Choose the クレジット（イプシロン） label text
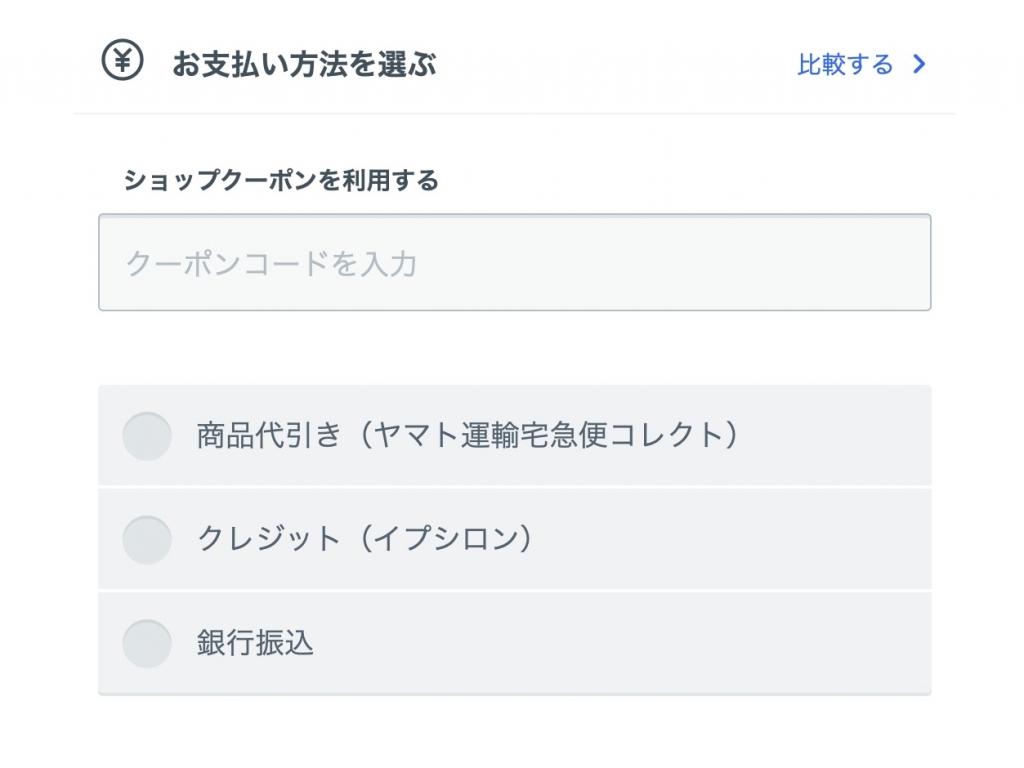The image size is (1024, 768). click(364, 539)
